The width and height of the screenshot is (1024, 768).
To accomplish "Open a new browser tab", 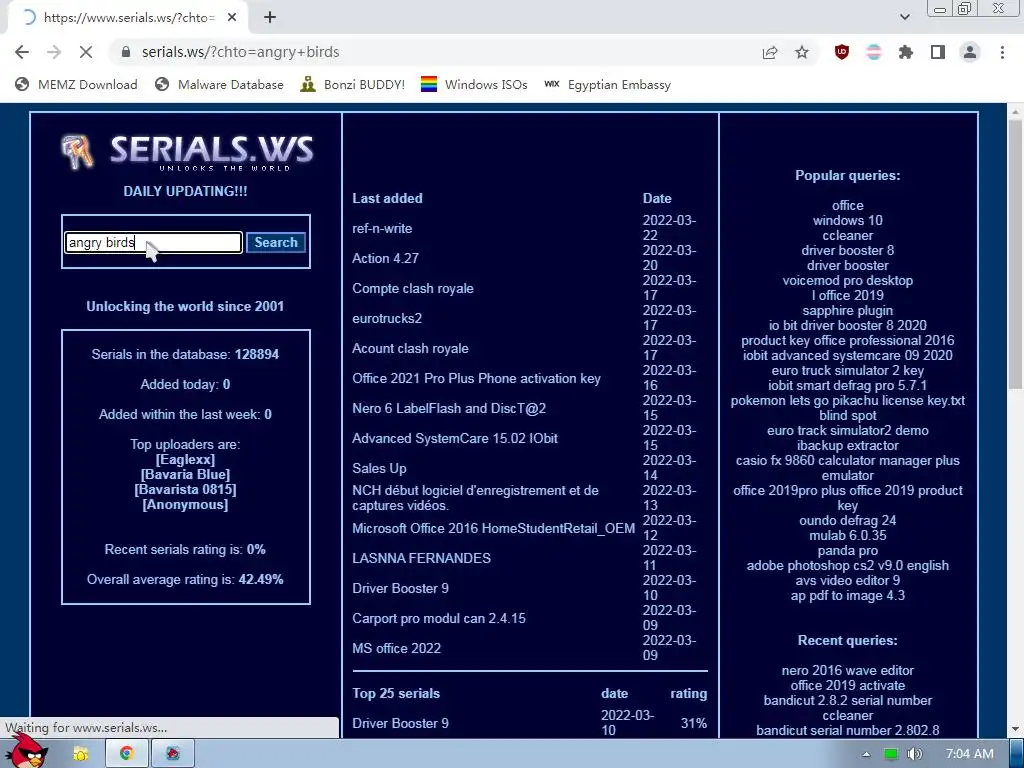I will coord(270,18).
